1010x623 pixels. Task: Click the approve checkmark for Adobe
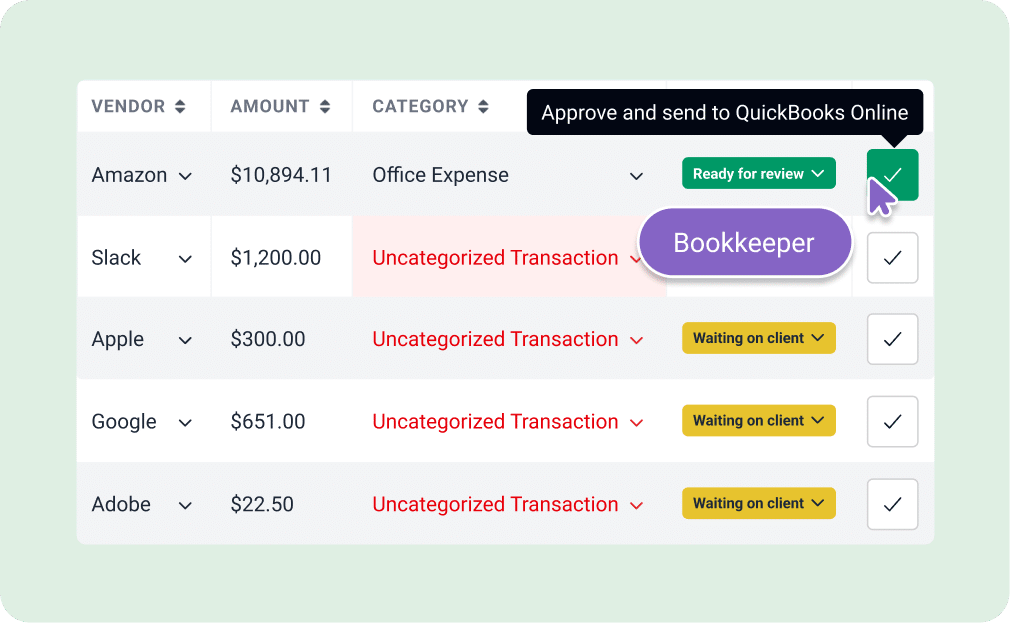pyautogui.click(x=892, y=503)
